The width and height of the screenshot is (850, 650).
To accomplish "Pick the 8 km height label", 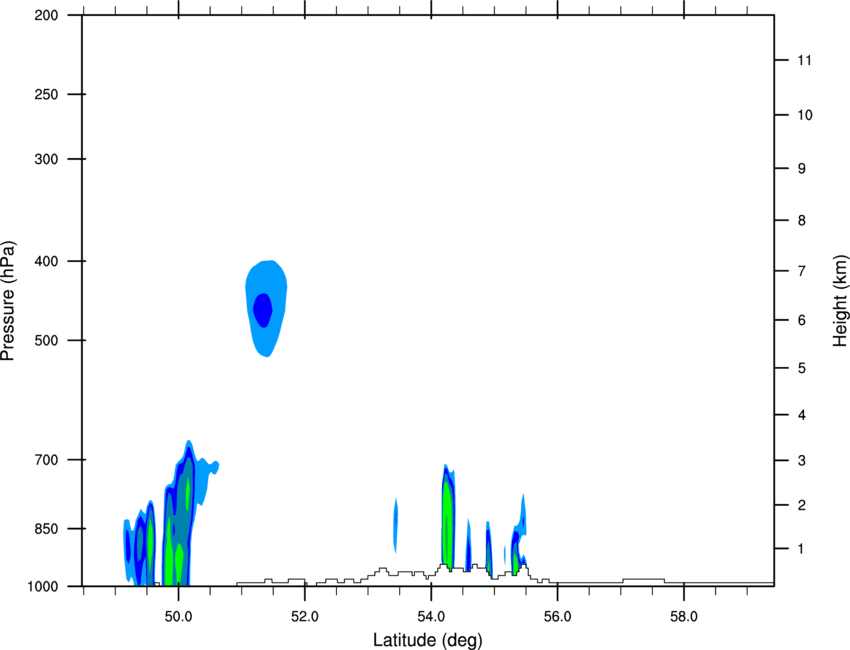I will coord(801,221).
